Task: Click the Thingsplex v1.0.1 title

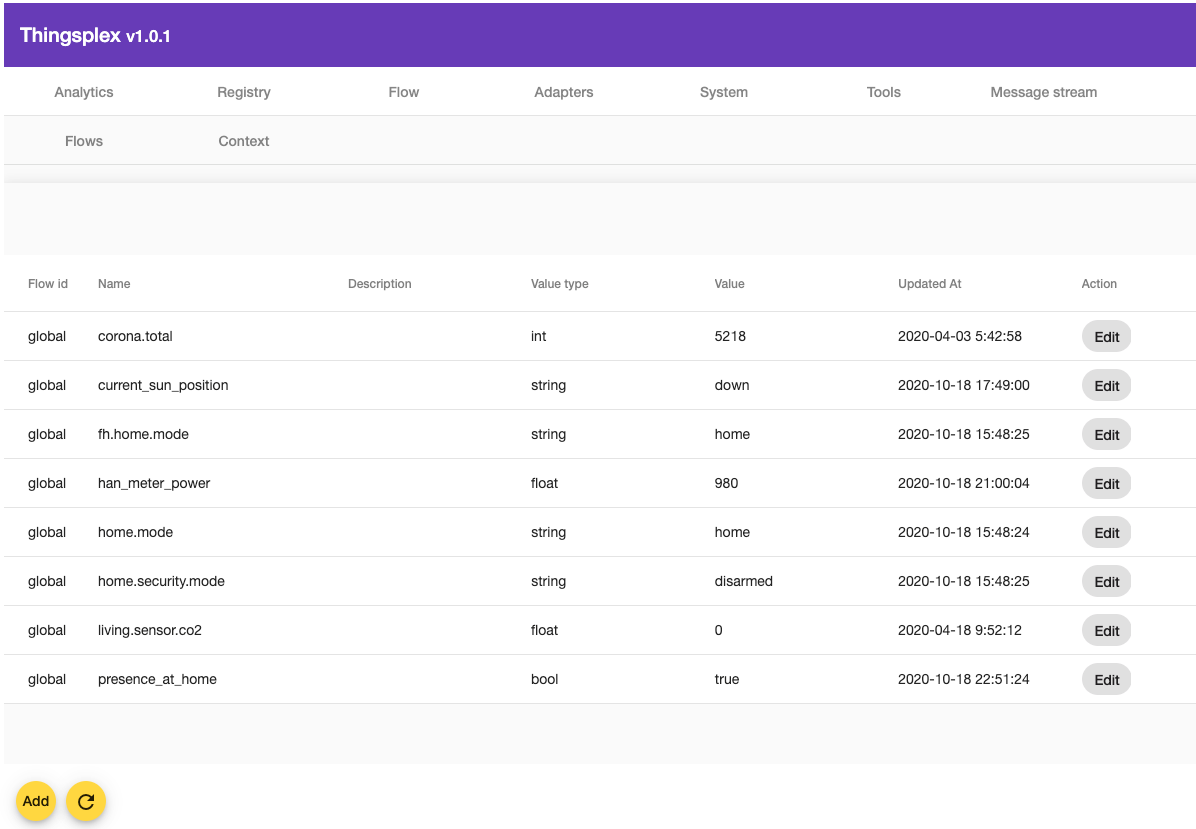Action: [x=95, y=36]
